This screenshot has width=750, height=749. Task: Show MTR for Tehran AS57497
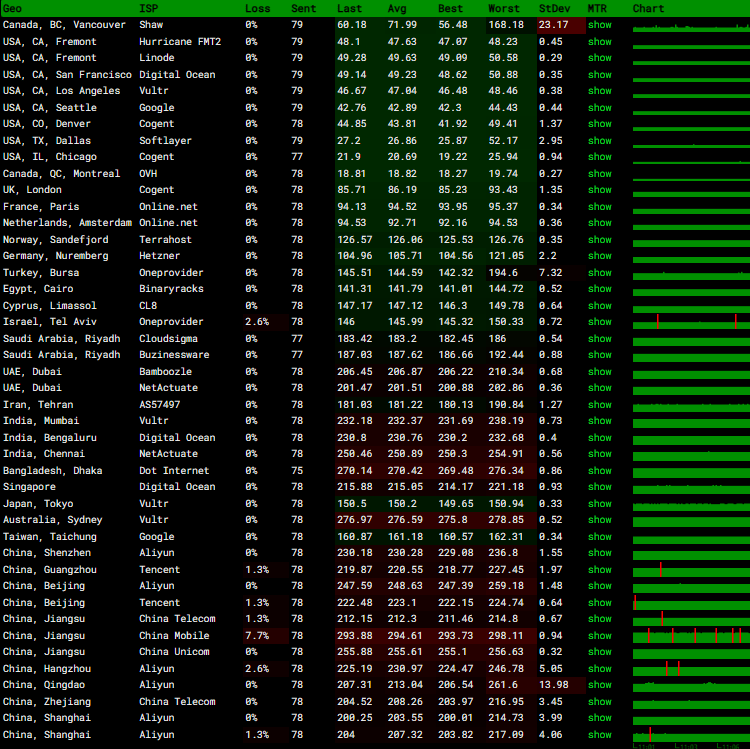click(x=600, y=405)
